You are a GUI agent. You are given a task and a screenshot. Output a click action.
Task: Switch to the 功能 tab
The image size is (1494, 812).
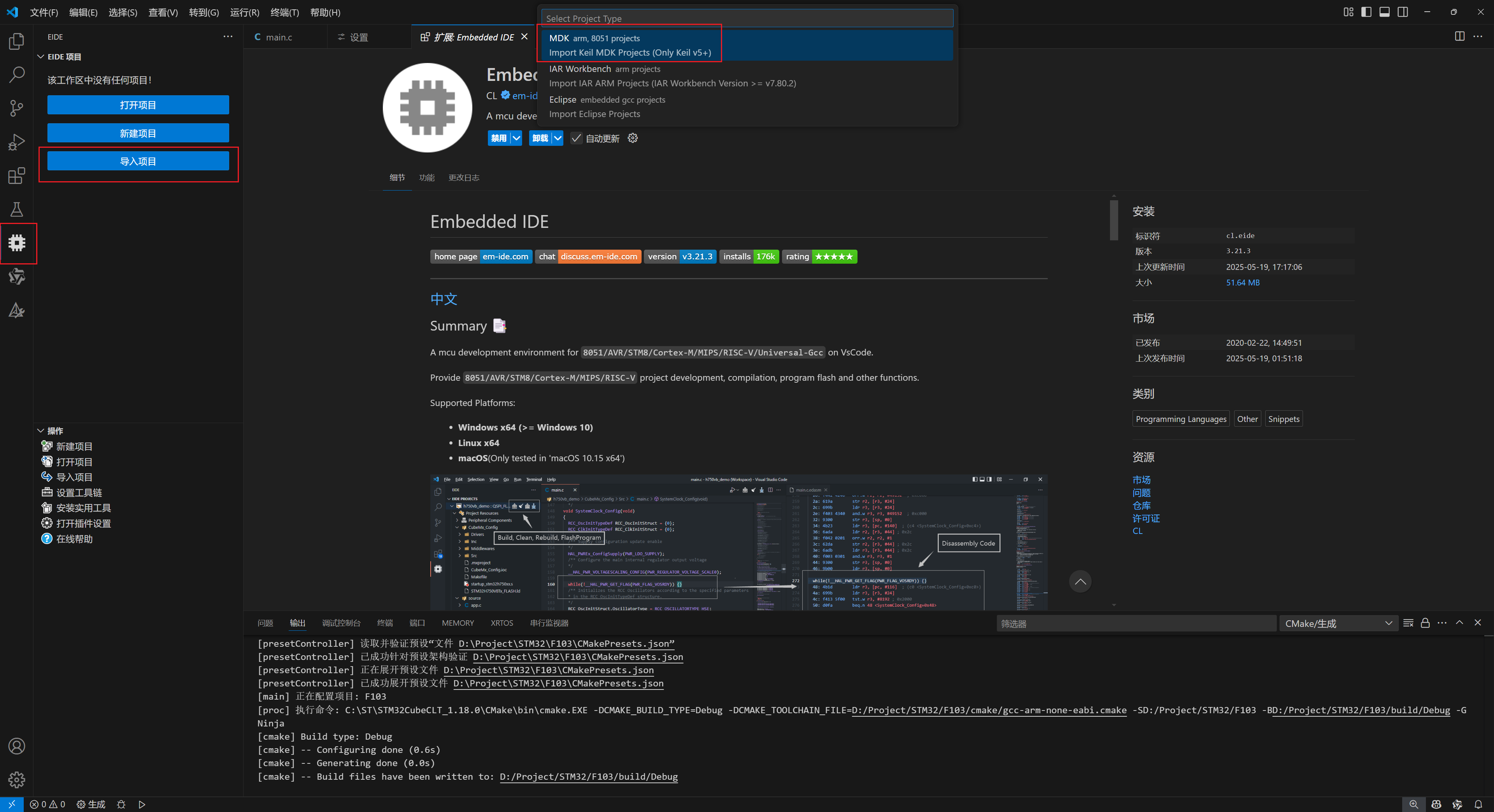[427, 177]
